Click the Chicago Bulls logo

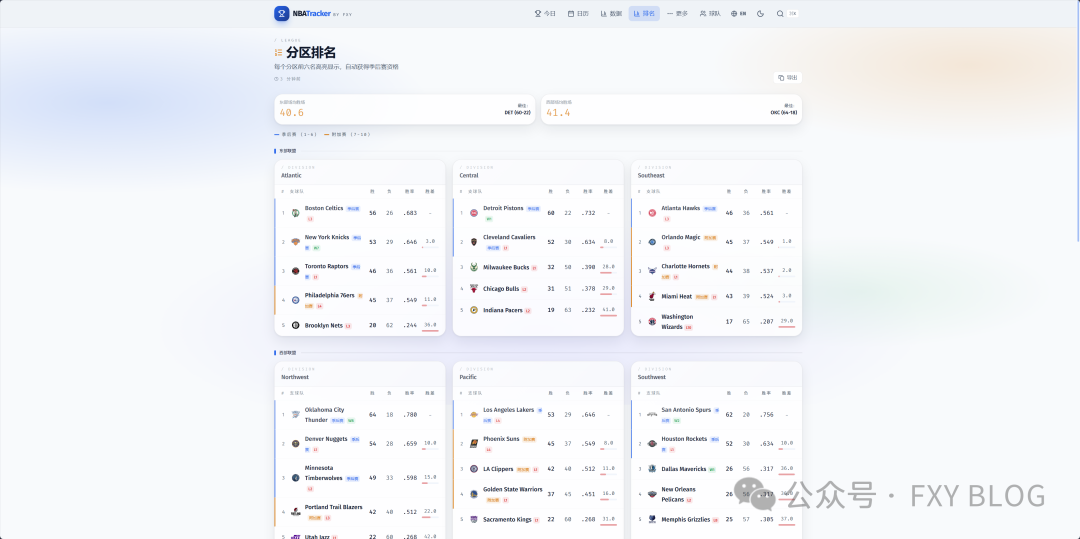click(474, 288)
